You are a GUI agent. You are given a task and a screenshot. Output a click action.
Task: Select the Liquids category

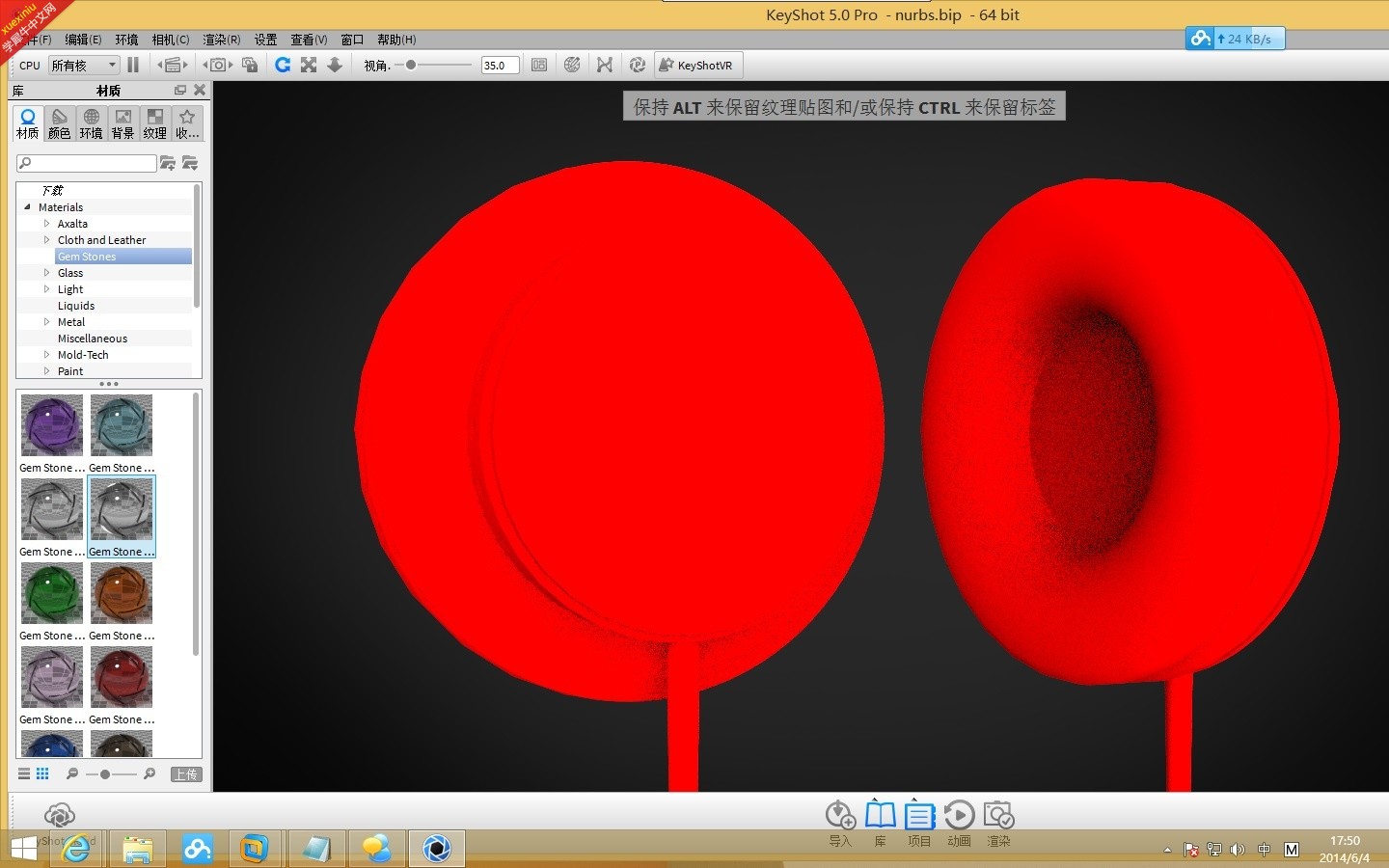tap(76, 306)
